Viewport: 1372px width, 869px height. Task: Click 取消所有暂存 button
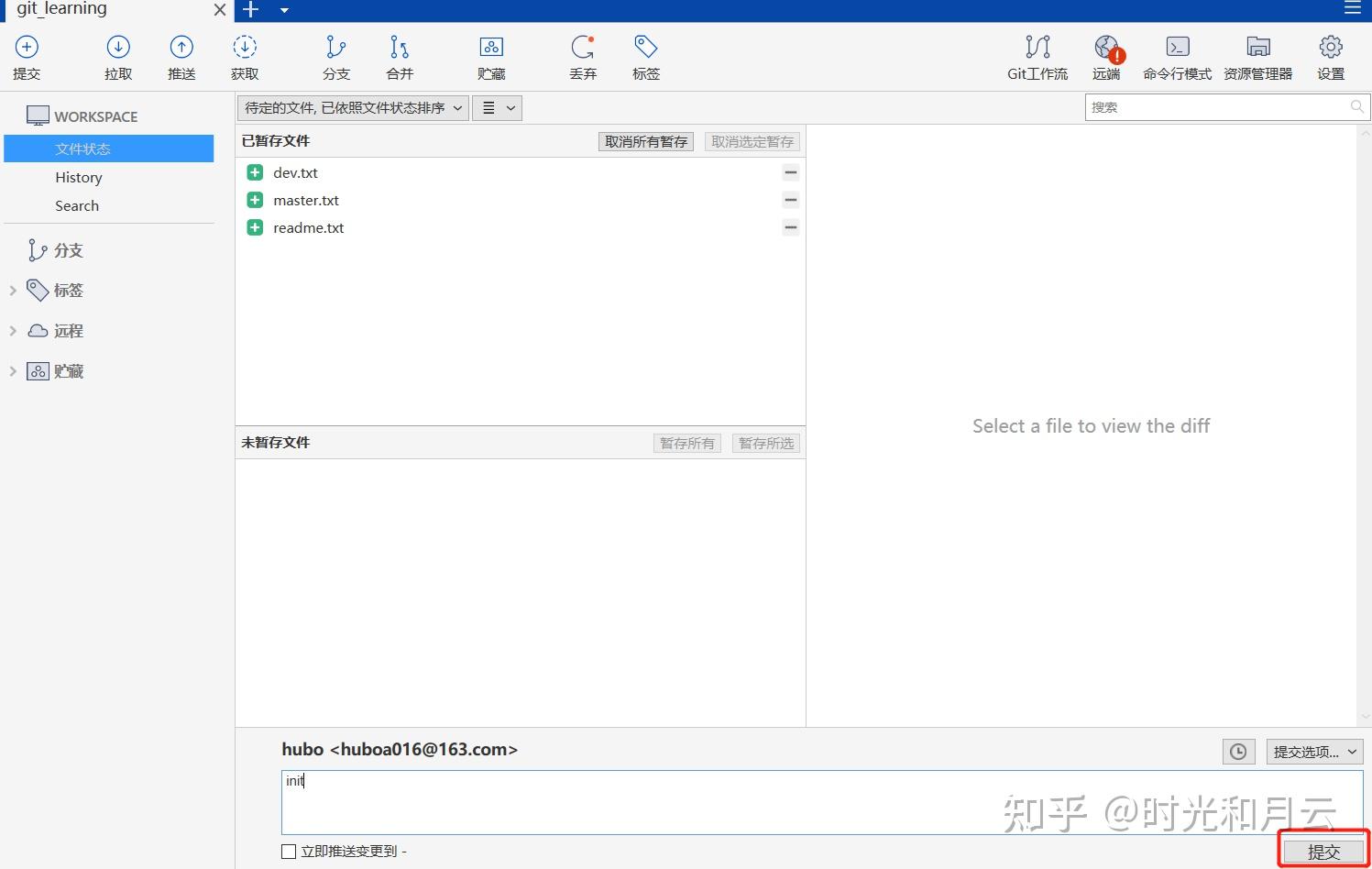646,141
